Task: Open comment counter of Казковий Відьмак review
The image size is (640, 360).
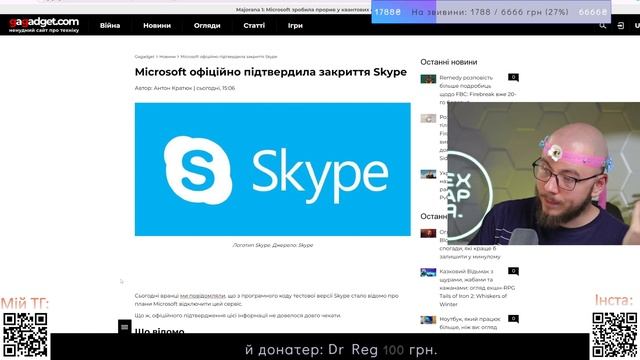Action: [x=513, y=271]
